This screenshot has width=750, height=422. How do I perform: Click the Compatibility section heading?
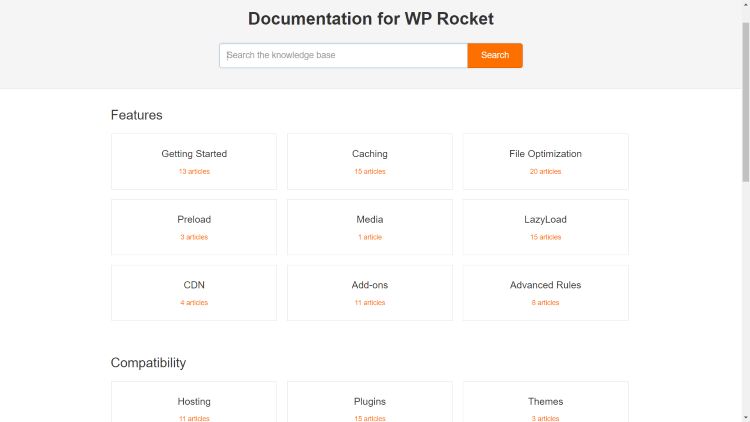pyautogui.click(x=148, y=363)
